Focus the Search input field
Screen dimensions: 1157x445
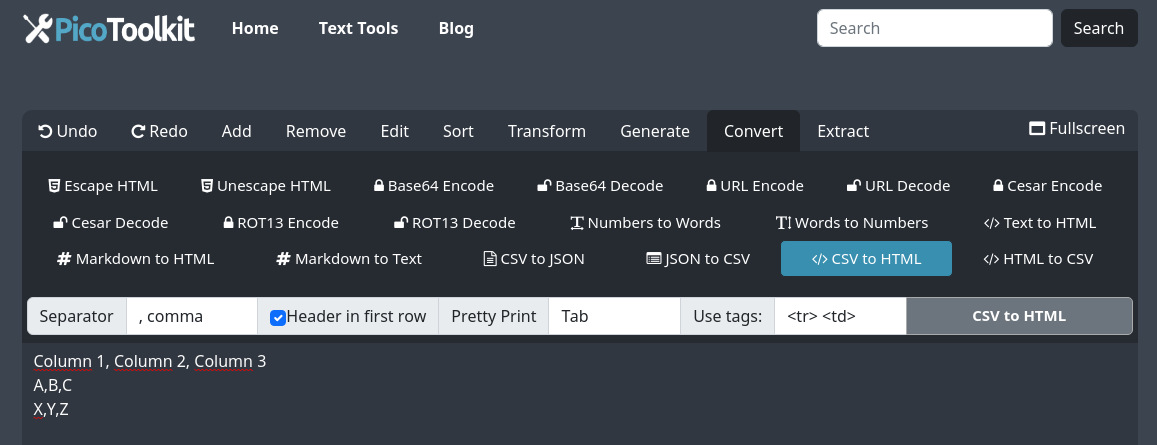pos(934,28)
